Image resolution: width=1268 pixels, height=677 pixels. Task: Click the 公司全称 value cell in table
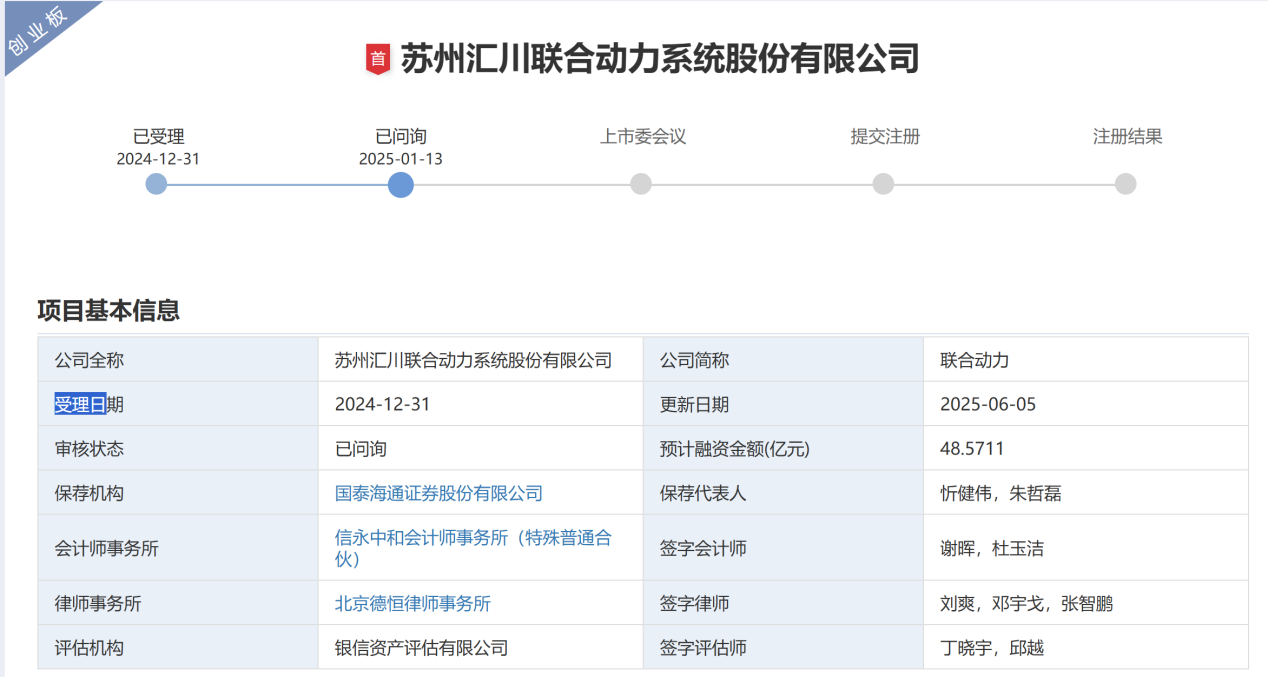pyautogui.click(x=481, y=360)
